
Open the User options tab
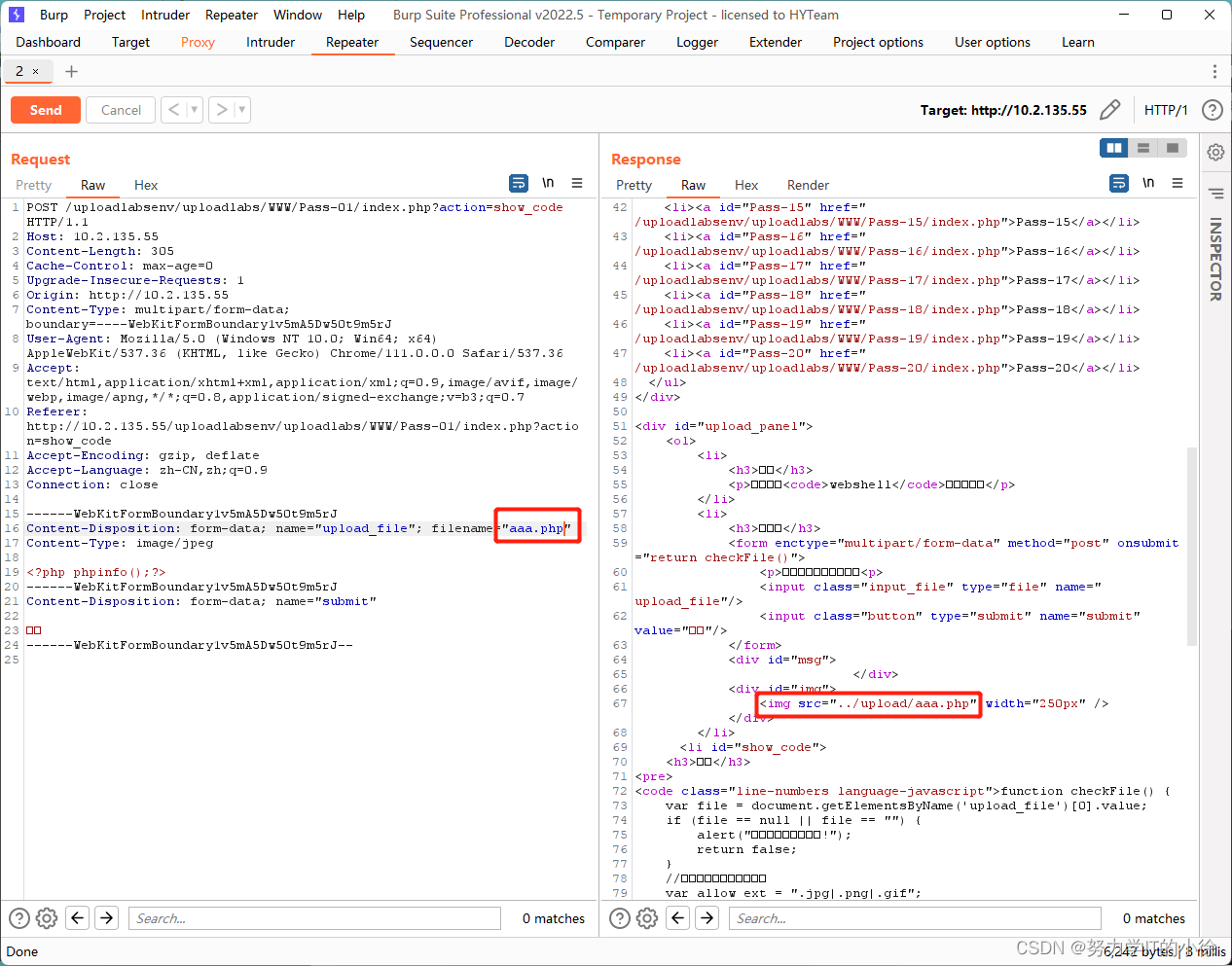tap(992, 42)
